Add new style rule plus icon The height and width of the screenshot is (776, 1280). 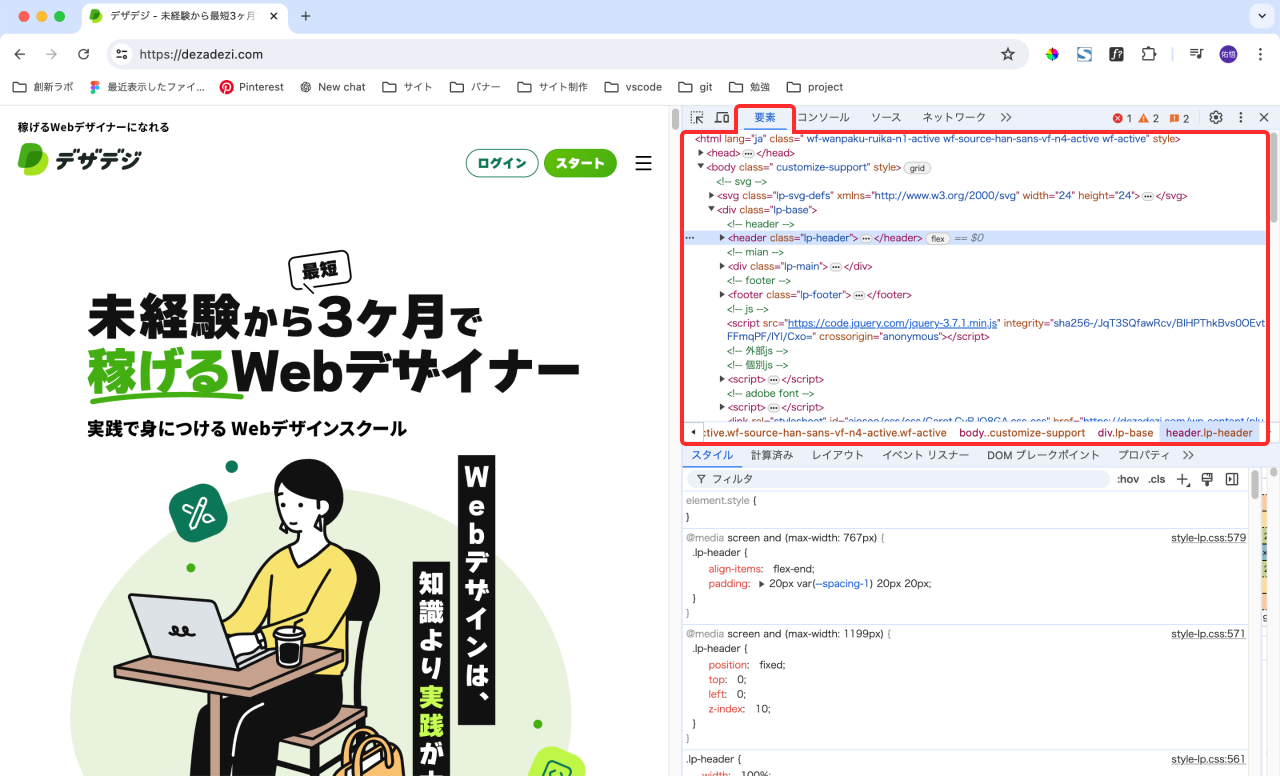[1183, 480]
